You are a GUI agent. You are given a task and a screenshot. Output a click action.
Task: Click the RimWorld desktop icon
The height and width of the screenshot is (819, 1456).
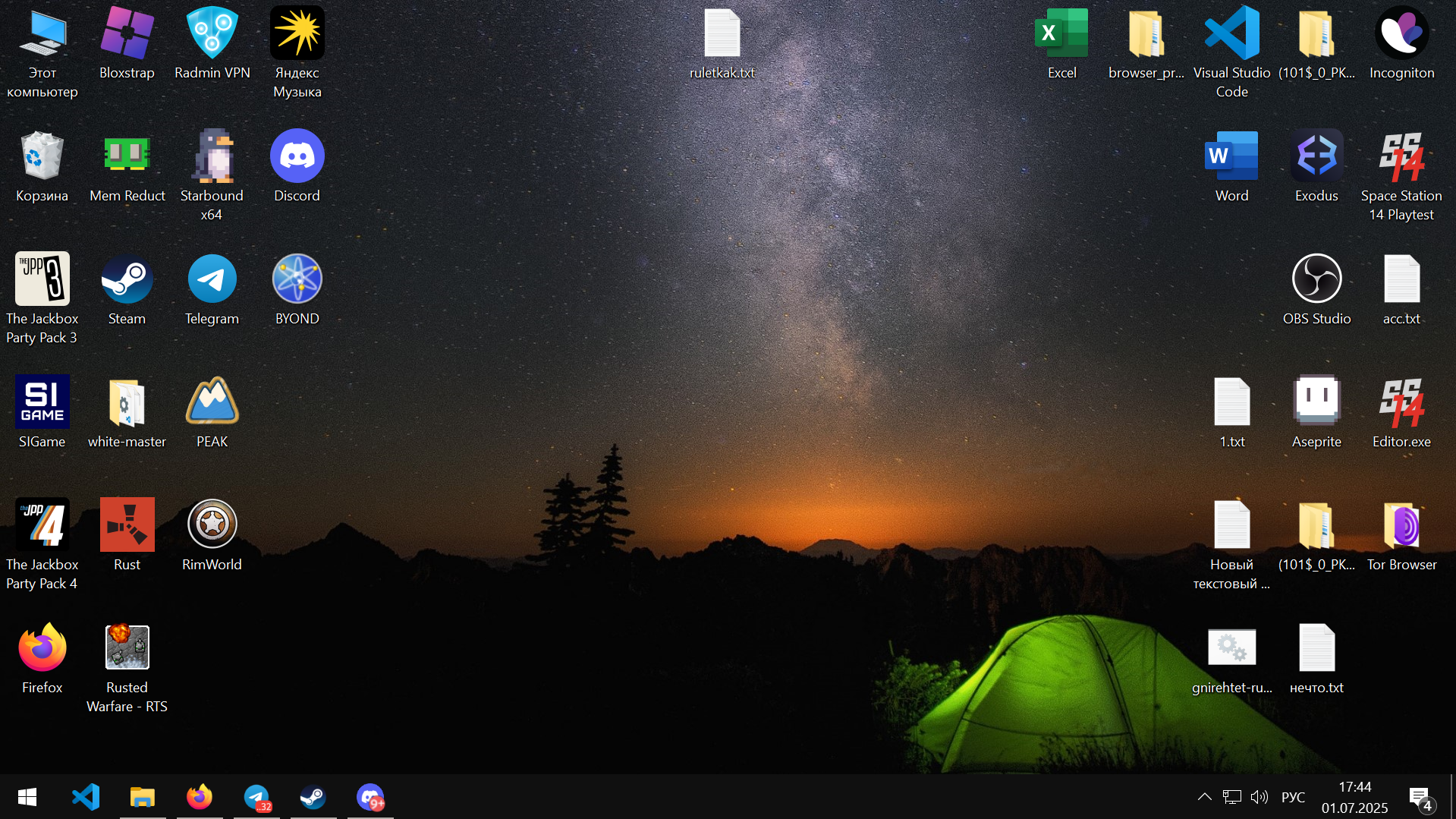[212, 536]
